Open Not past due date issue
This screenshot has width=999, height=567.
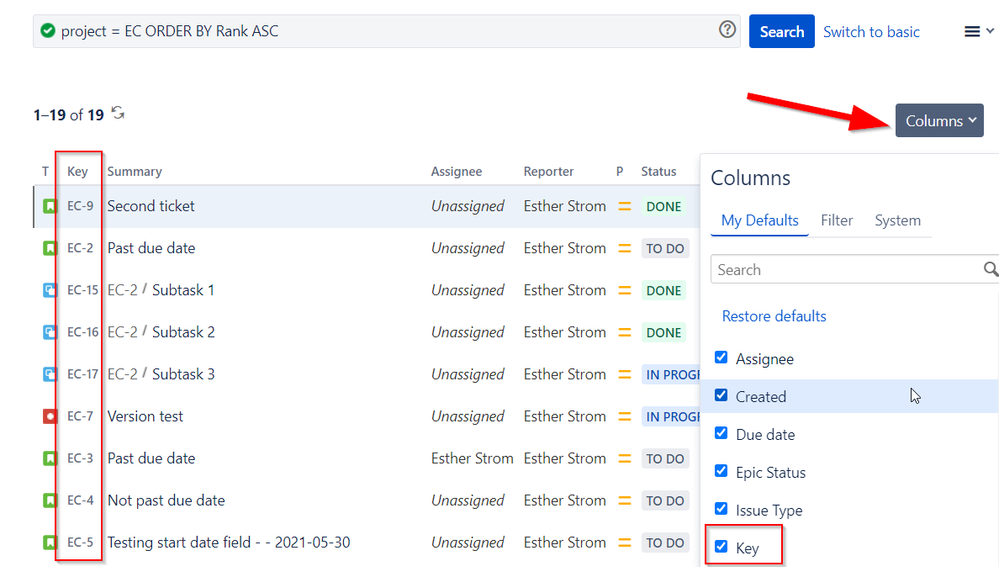coord(166,500)
